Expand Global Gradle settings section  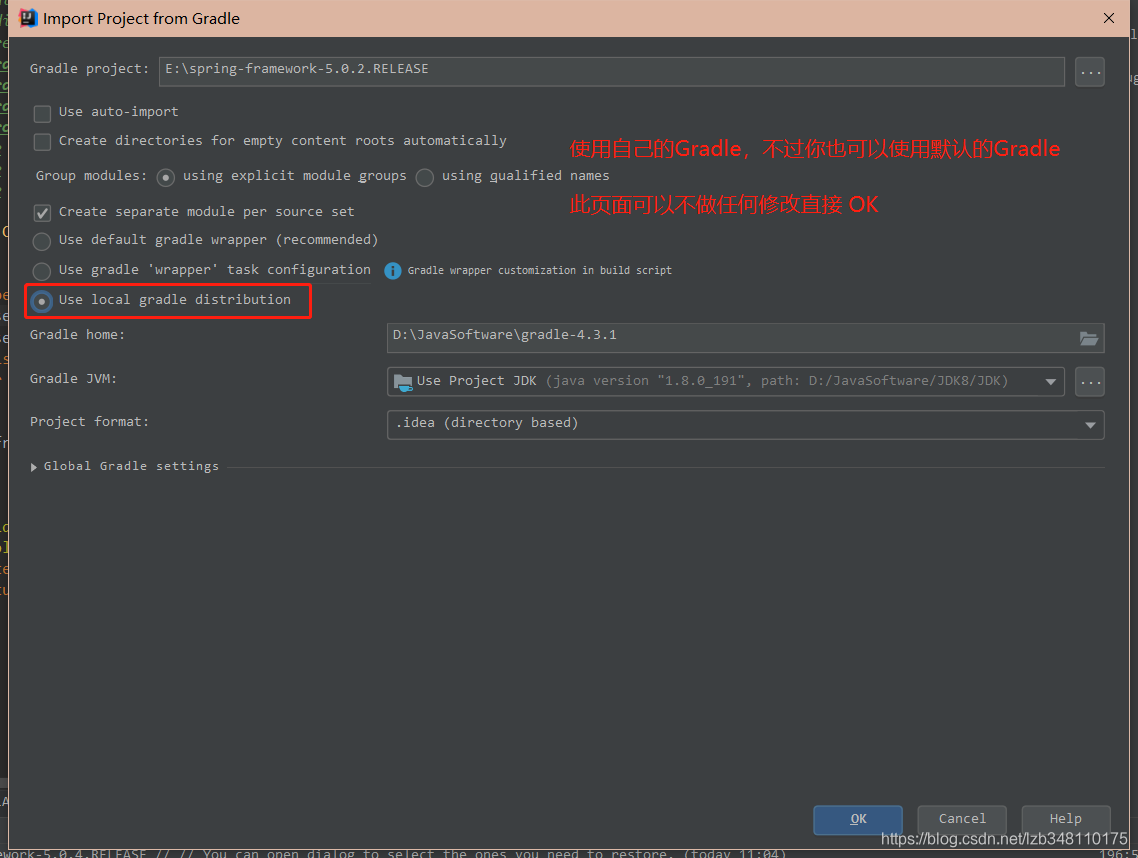tap(33, 467)
